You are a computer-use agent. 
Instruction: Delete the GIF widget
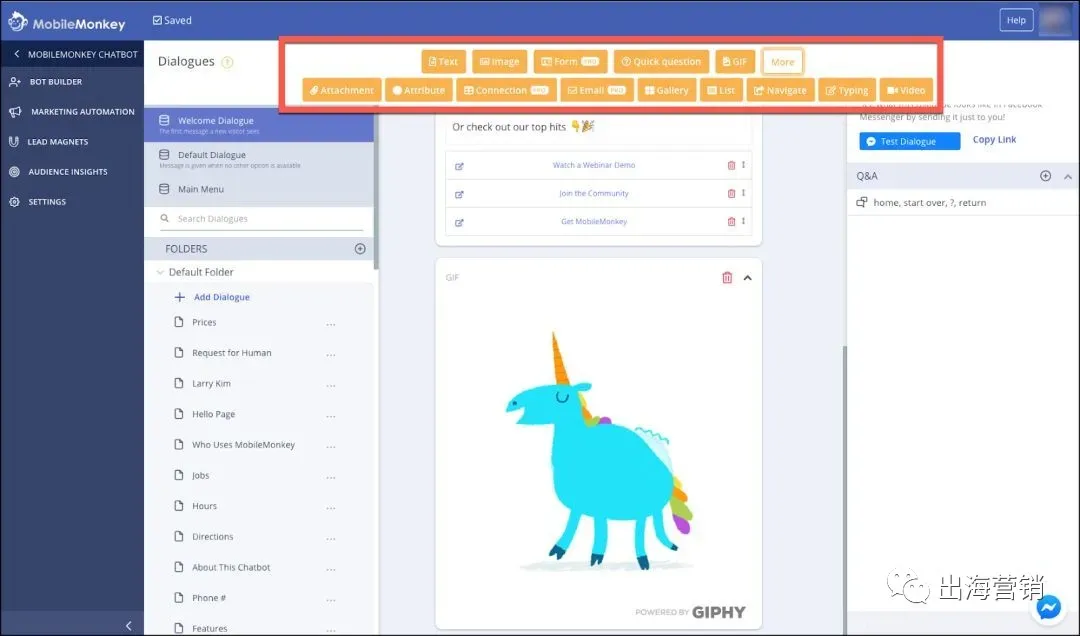click(727, 278)
